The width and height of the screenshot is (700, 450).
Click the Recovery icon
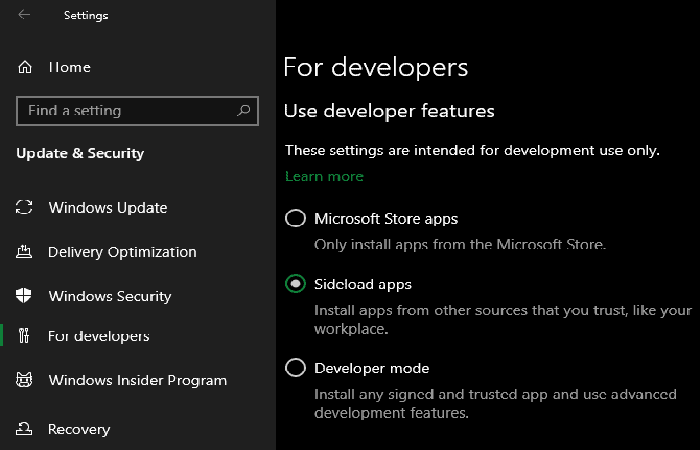24,429
